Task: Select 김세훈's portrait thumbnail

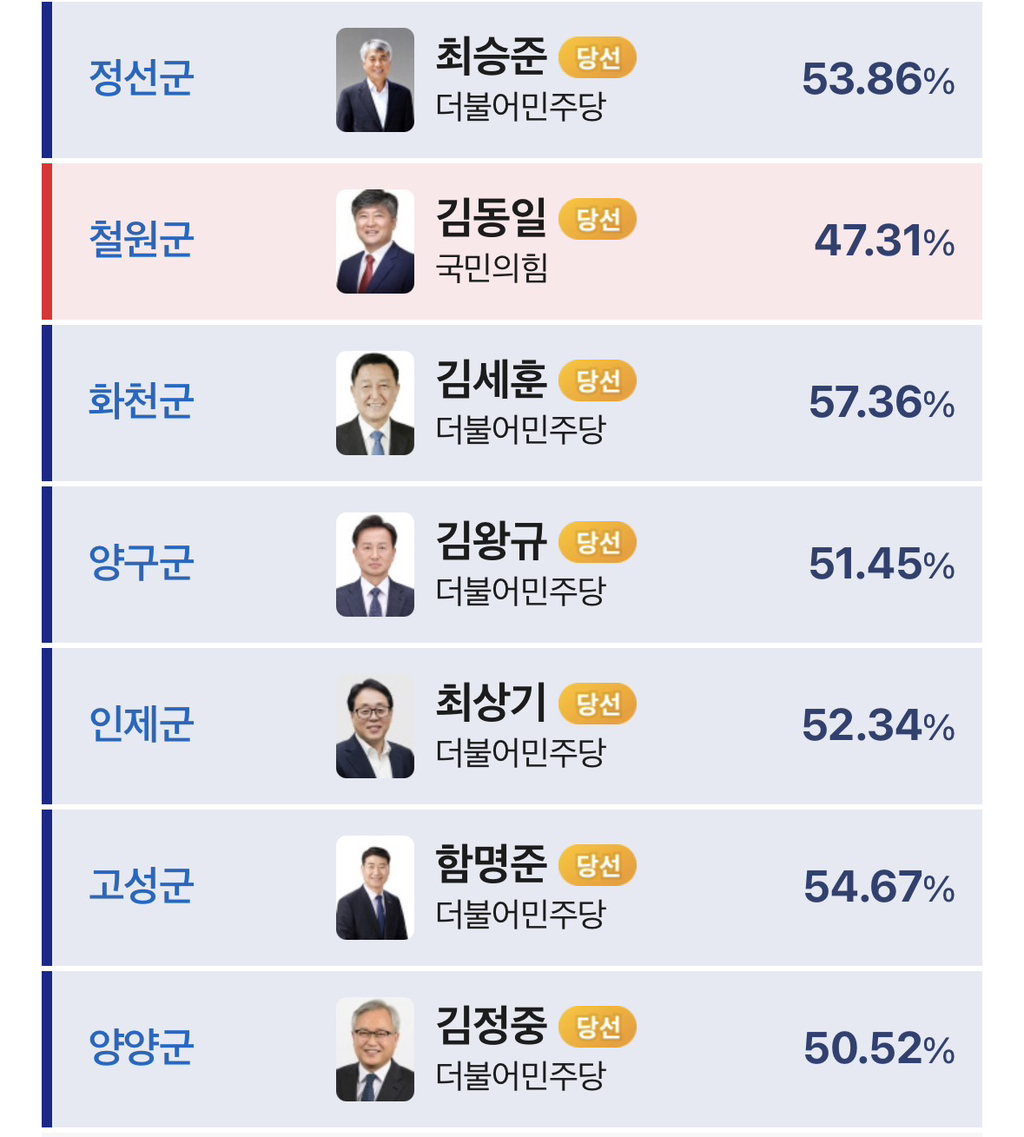Action: (375, 403)
